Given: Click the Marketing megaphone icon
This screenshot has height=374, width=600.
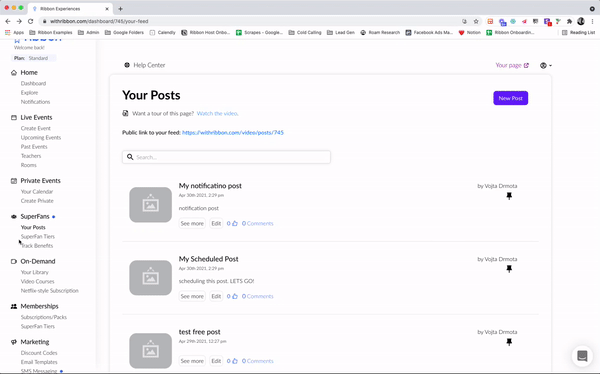Looking at the screenshot, I should (x=14, y=342).
